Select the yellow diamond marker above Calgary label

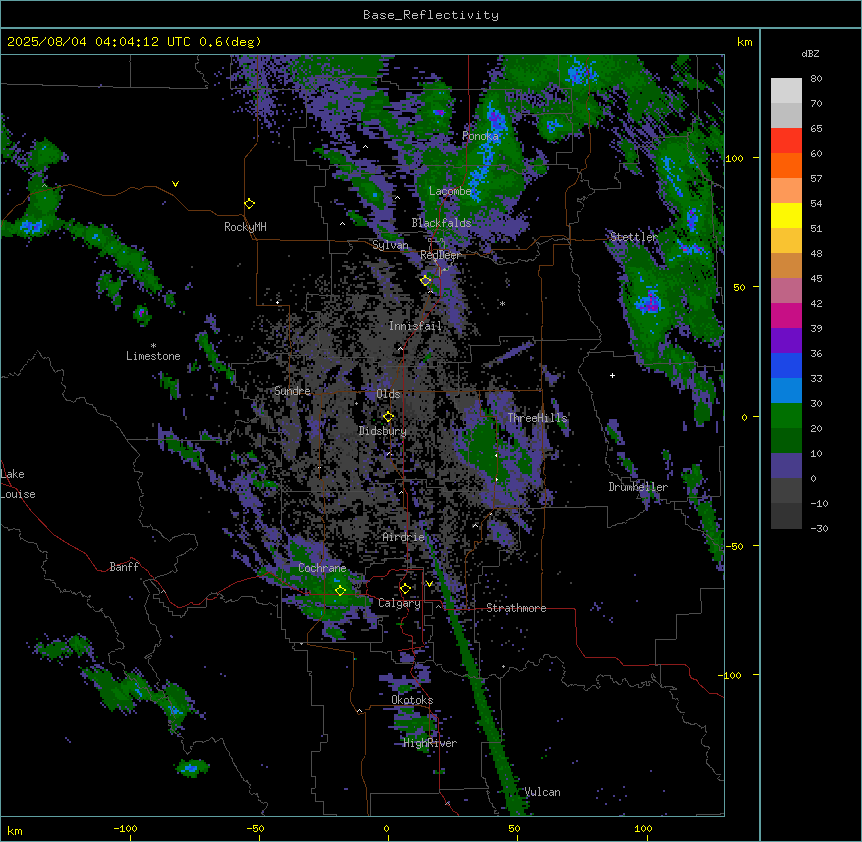tap(405, 589)
